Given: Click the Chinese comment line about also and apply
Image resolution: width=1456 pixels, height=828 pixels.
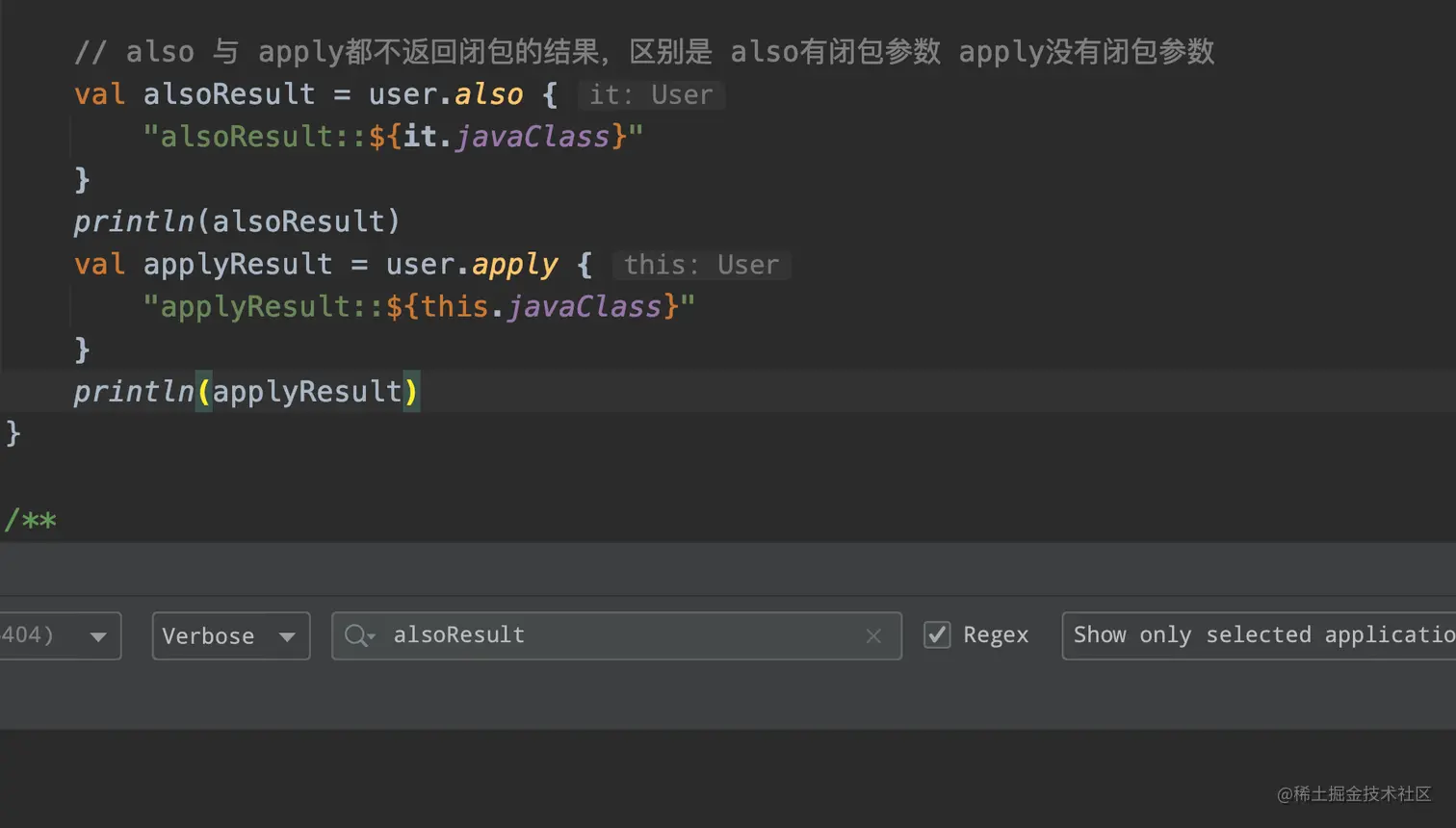Looking at the screenshot, I should [644, 51].
